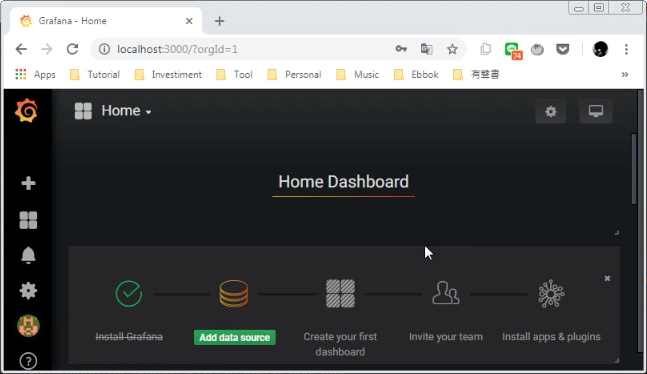
Task: Expand the Home dashboard dropdown
Action: [x=126, y=111]
